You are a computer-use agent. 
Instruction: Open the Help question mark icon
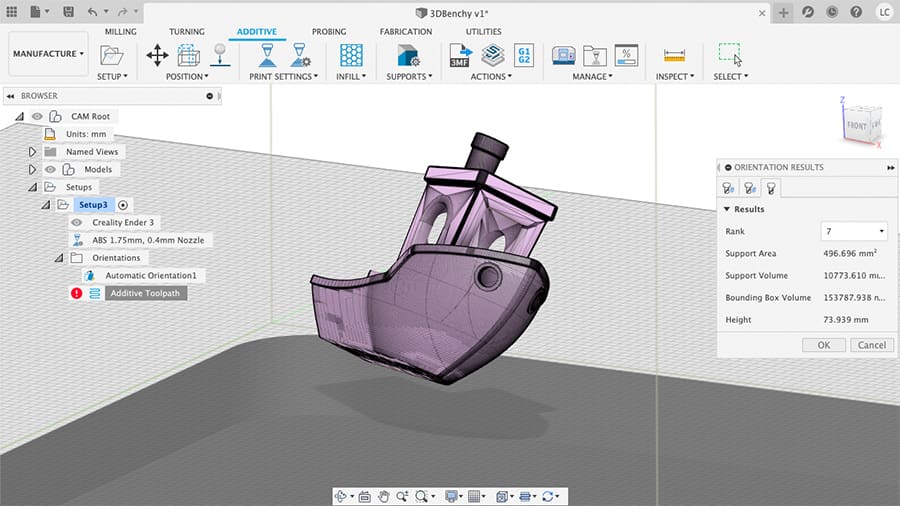[856, 11]
